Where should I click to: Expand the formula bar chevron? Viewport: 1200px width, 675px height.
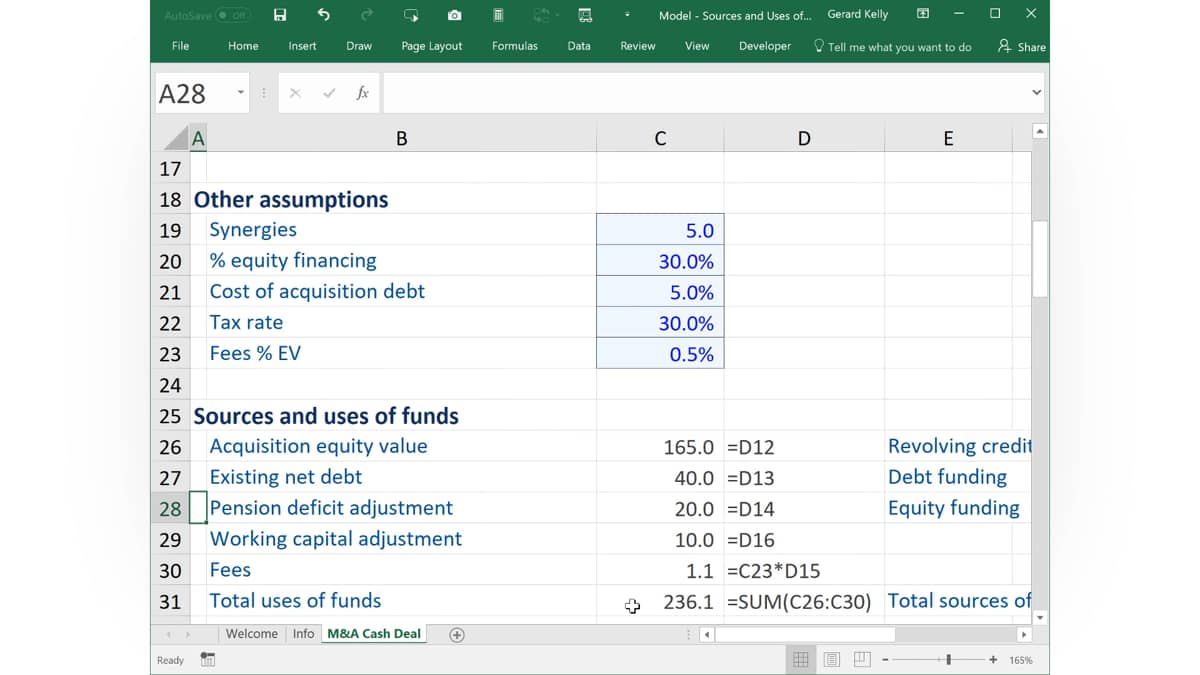(x=1036, y=93)
